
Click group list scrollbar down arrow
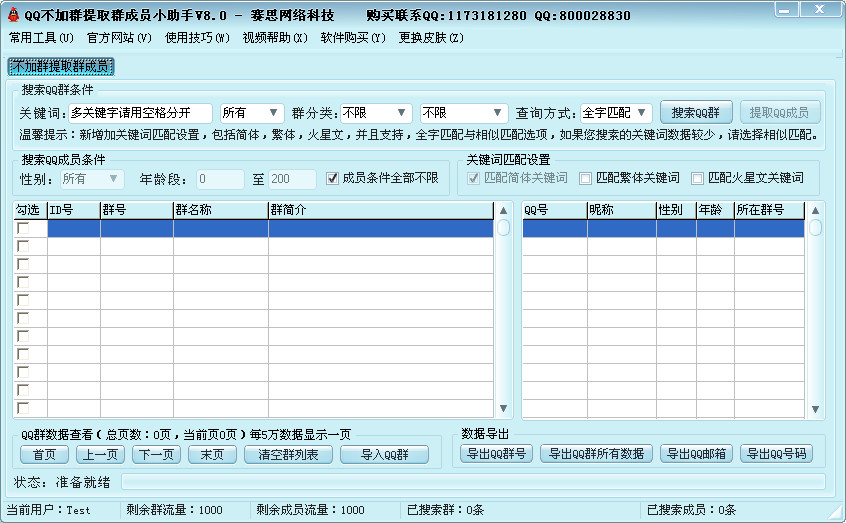tap(503, 409)
